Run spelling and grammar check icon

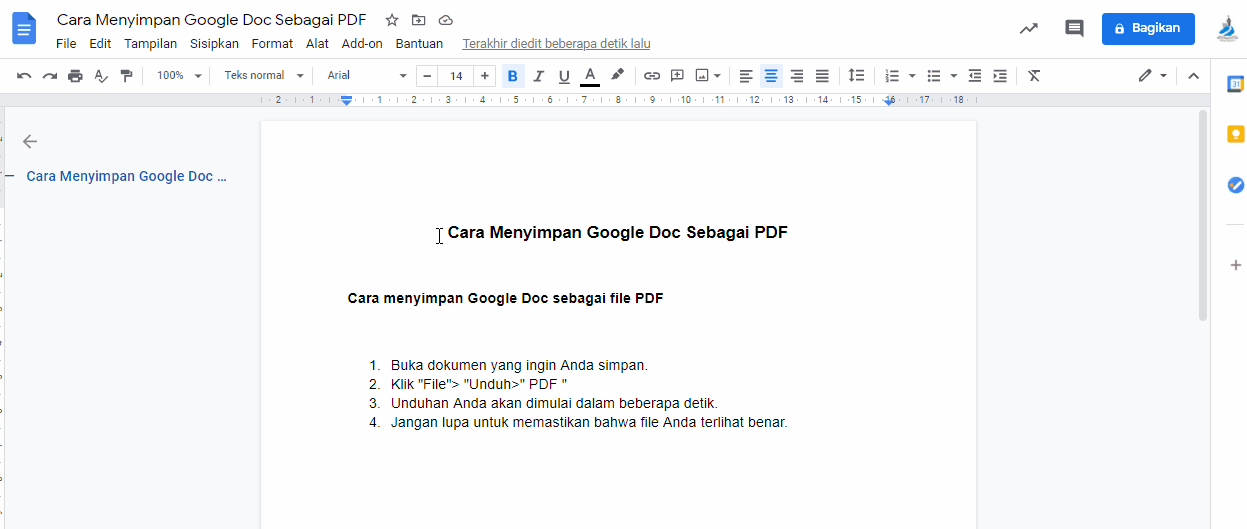click(101, 76)
